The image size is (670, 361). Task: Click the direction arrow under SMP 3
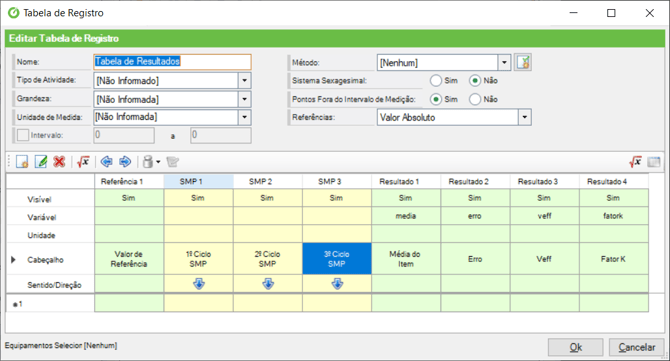coord(337,284)
